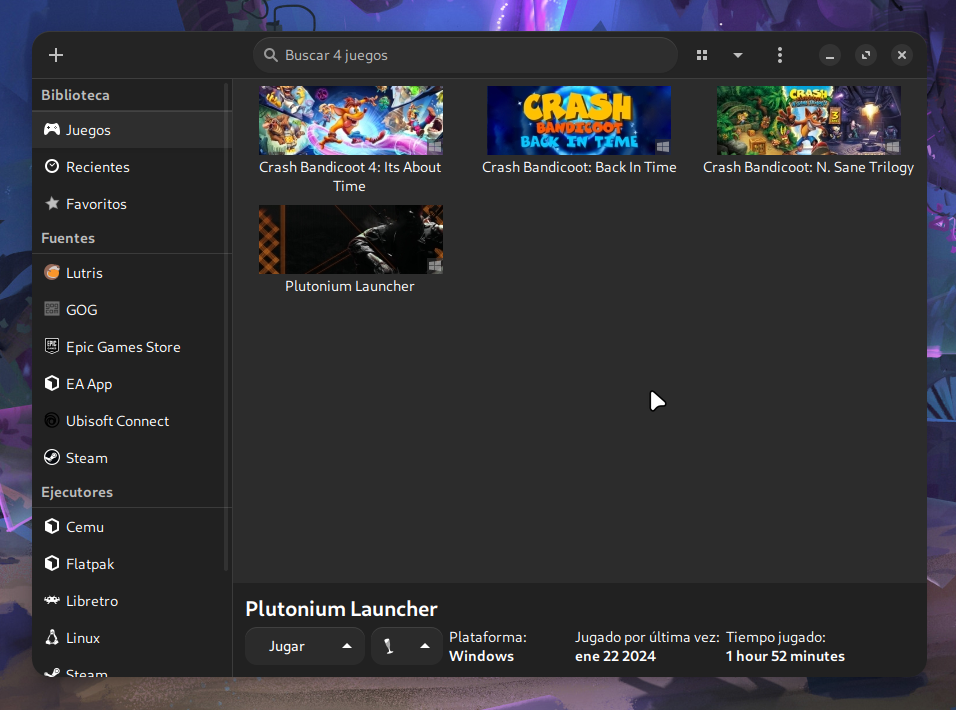Show Favoritos list
Image resolution: width=956 pixels, height=710 pixels.
pos(132,204)
